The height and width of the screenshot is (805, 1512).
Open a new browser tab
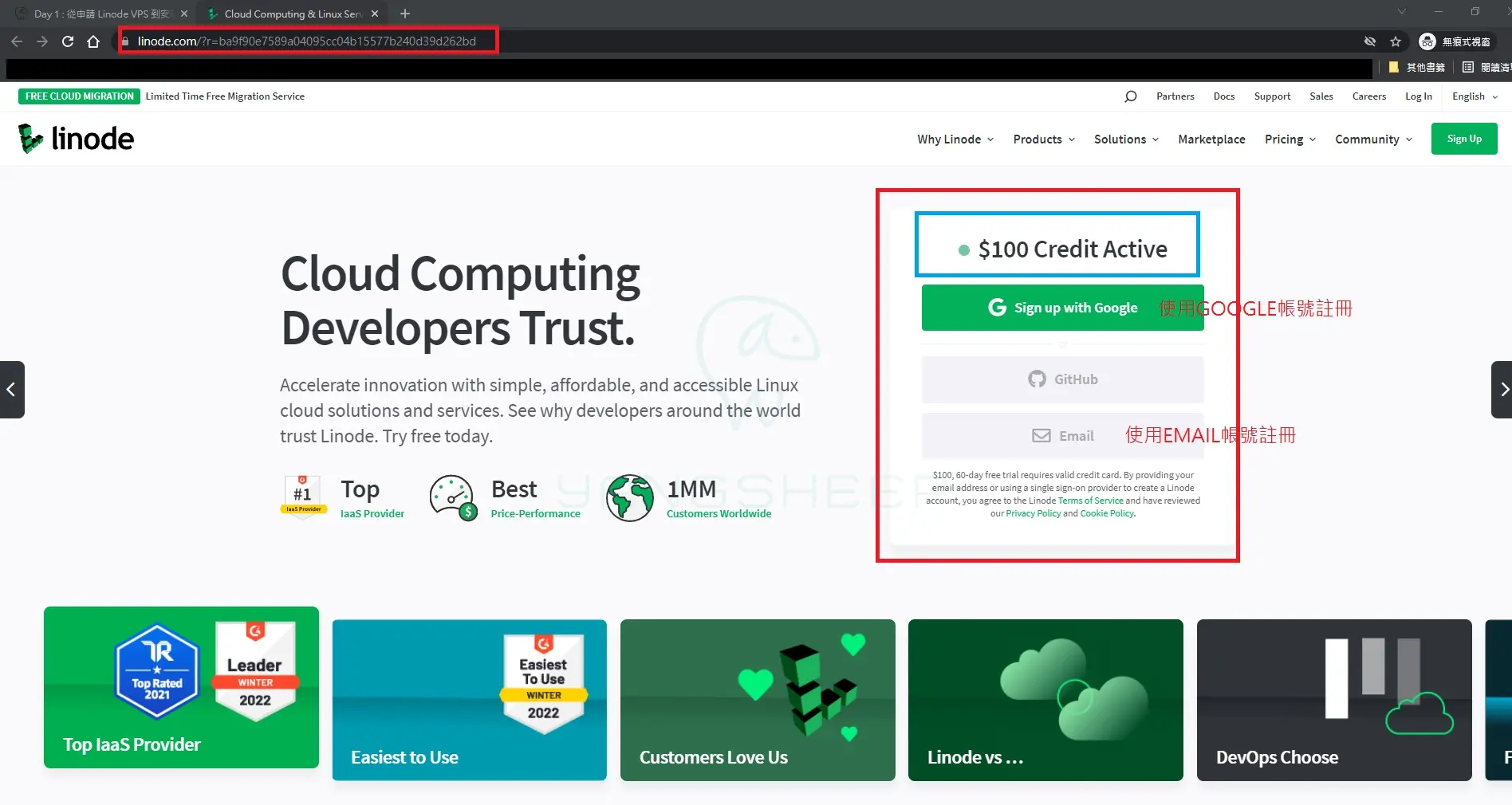pos(405,14)
